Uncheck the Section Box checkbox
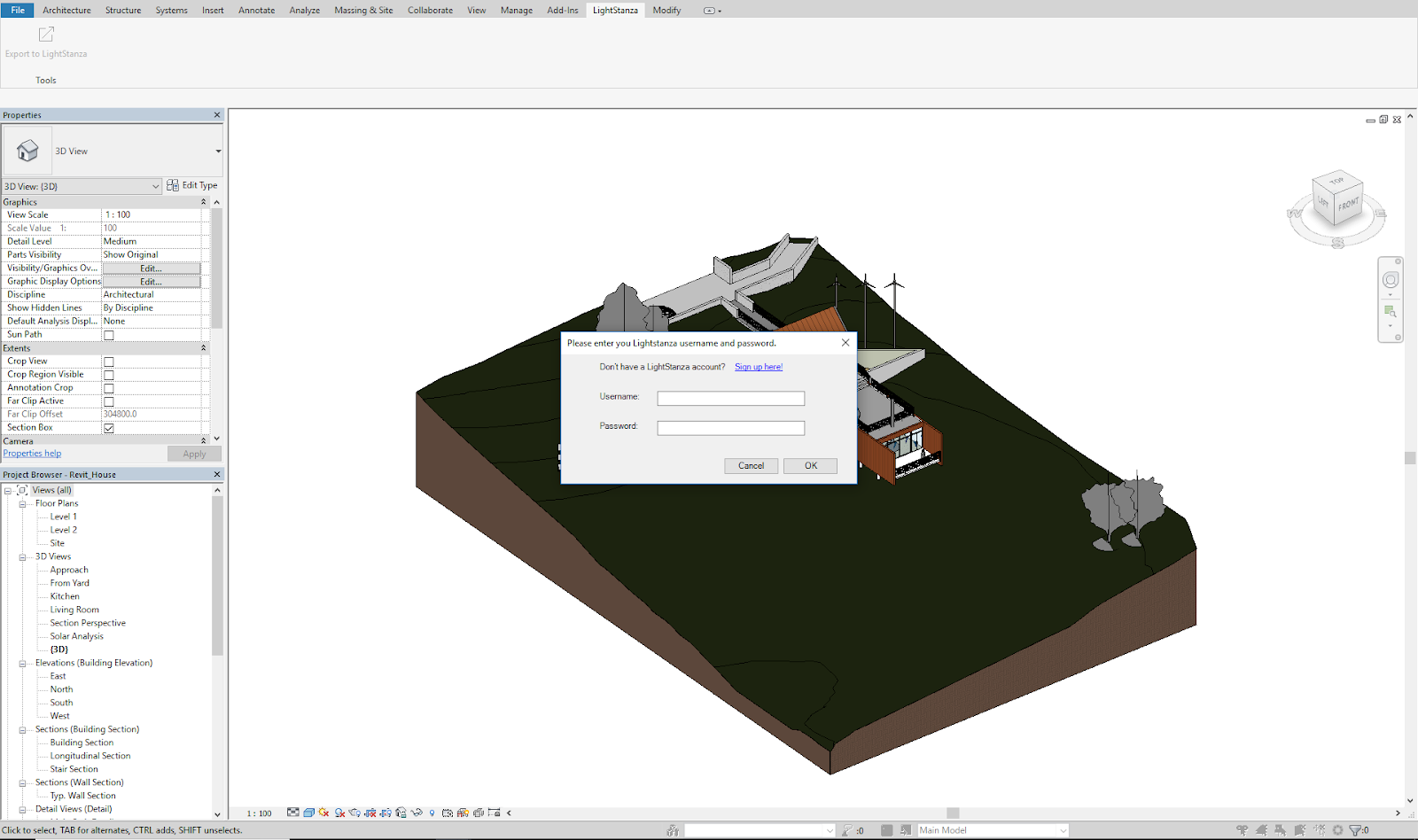 click(x=109, y=428)
